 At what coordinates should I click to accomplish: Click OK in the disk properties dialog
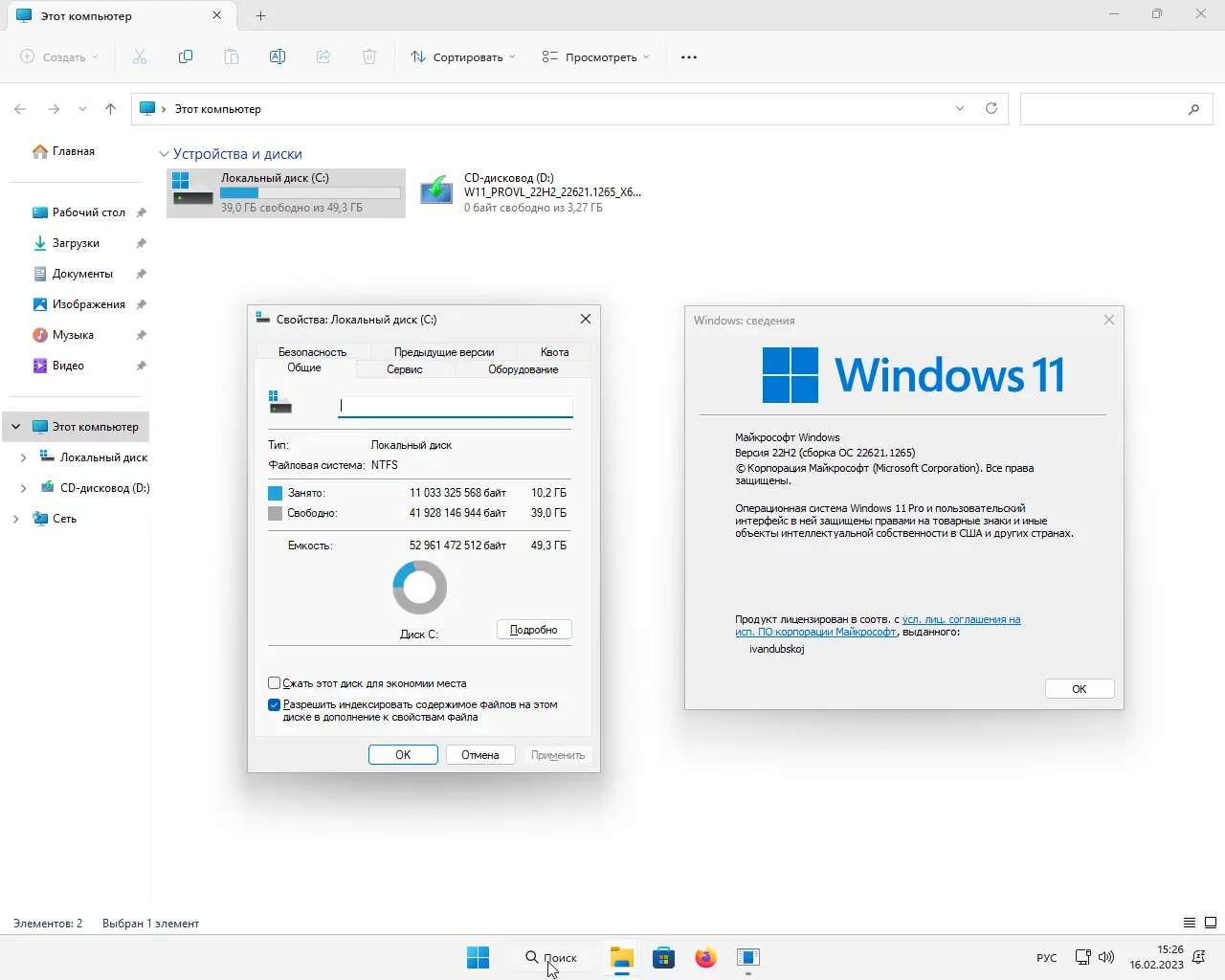403,755
